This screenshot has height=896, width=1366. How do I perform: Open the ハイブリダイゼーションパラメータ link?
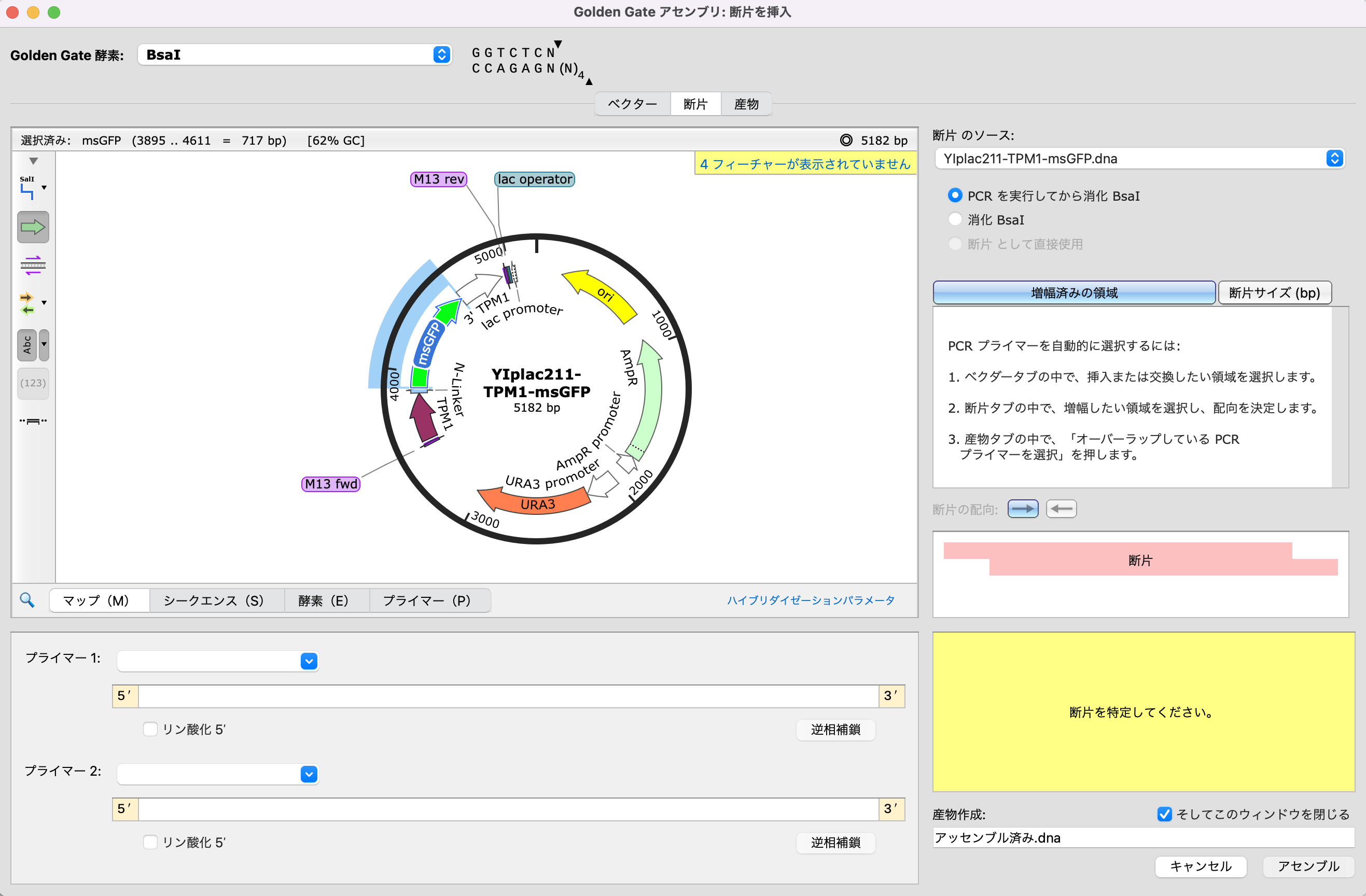click(811, 600)
